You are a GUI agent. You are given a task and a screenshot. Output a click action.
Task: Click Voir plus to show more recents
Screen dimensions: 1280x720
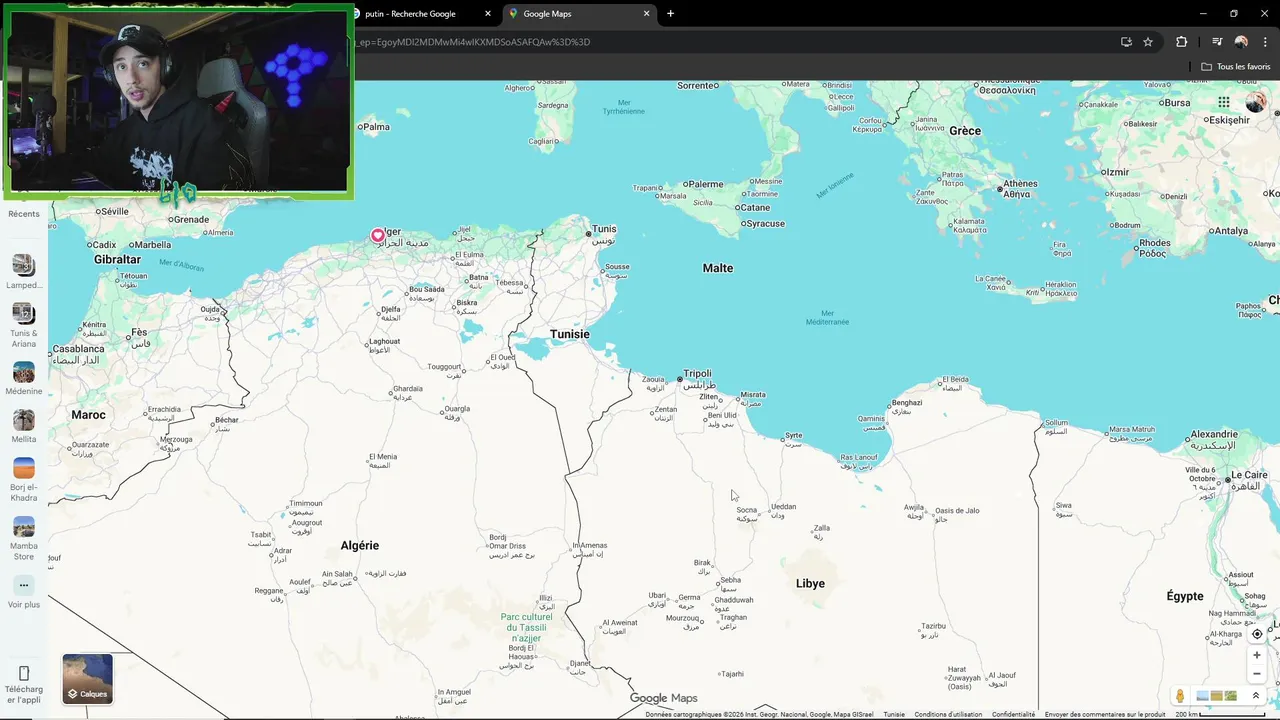point(24,593)
